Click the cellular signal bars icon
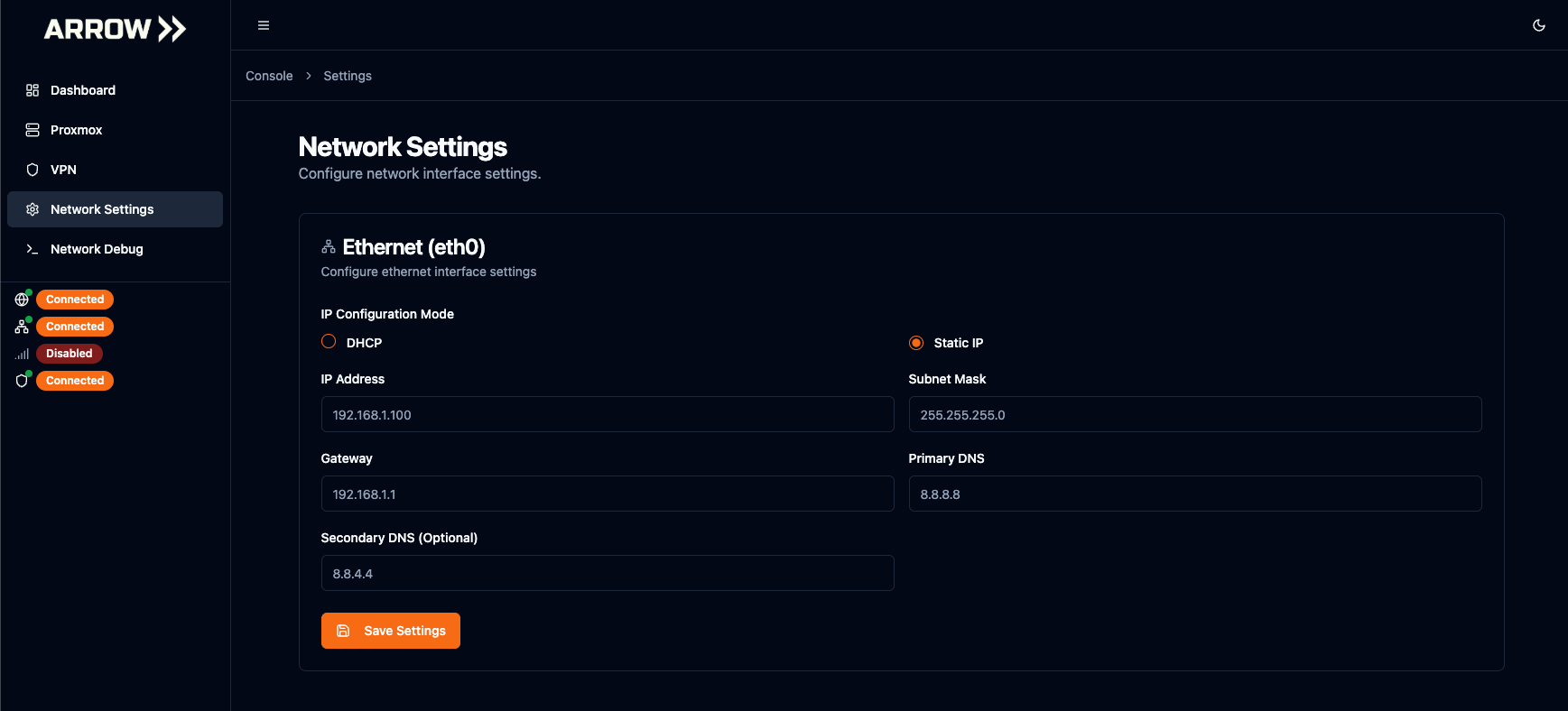Image resolution: width=1568 pixels, height=711 pixels. 22,354
